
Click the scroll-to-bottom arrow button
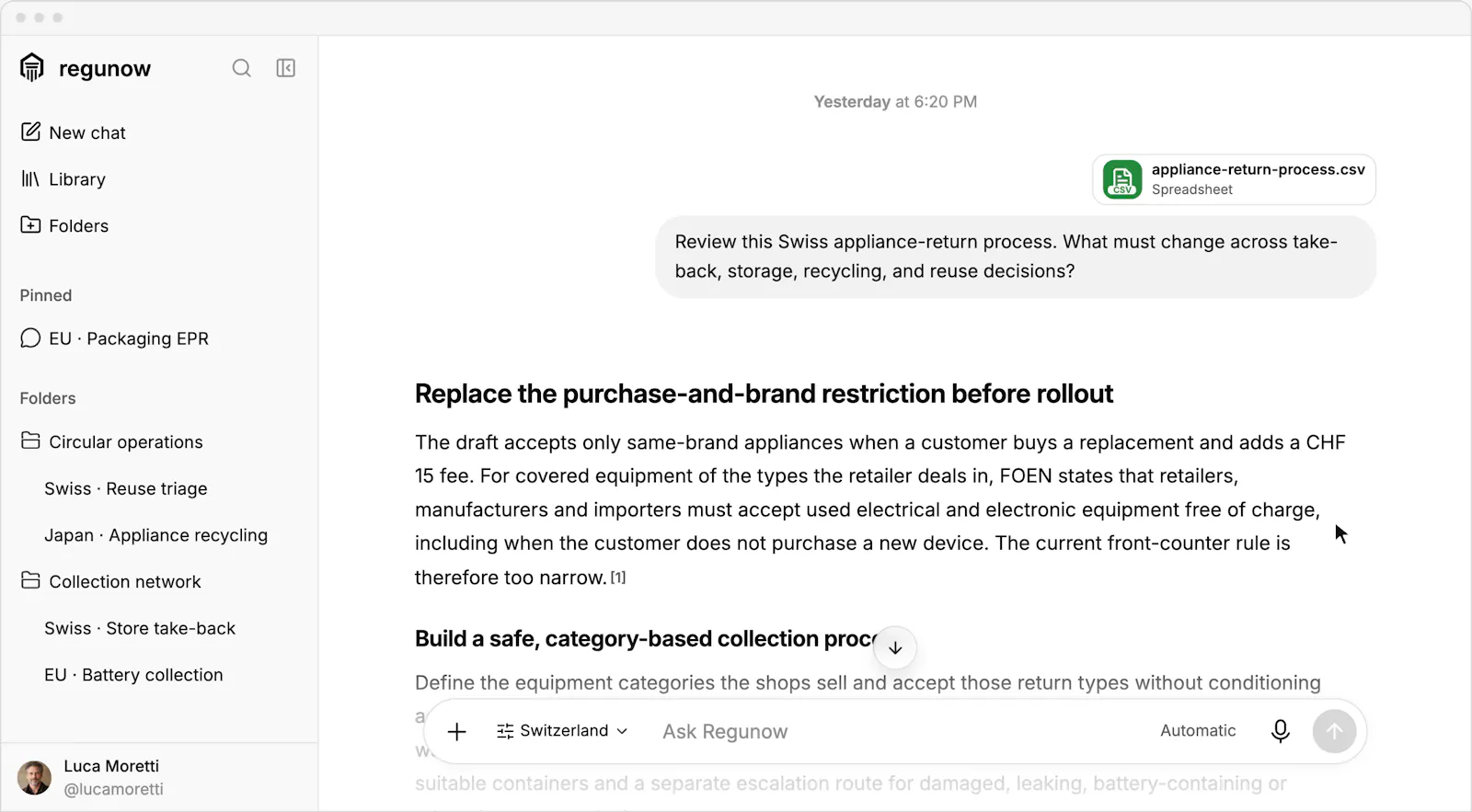[895, 647]
